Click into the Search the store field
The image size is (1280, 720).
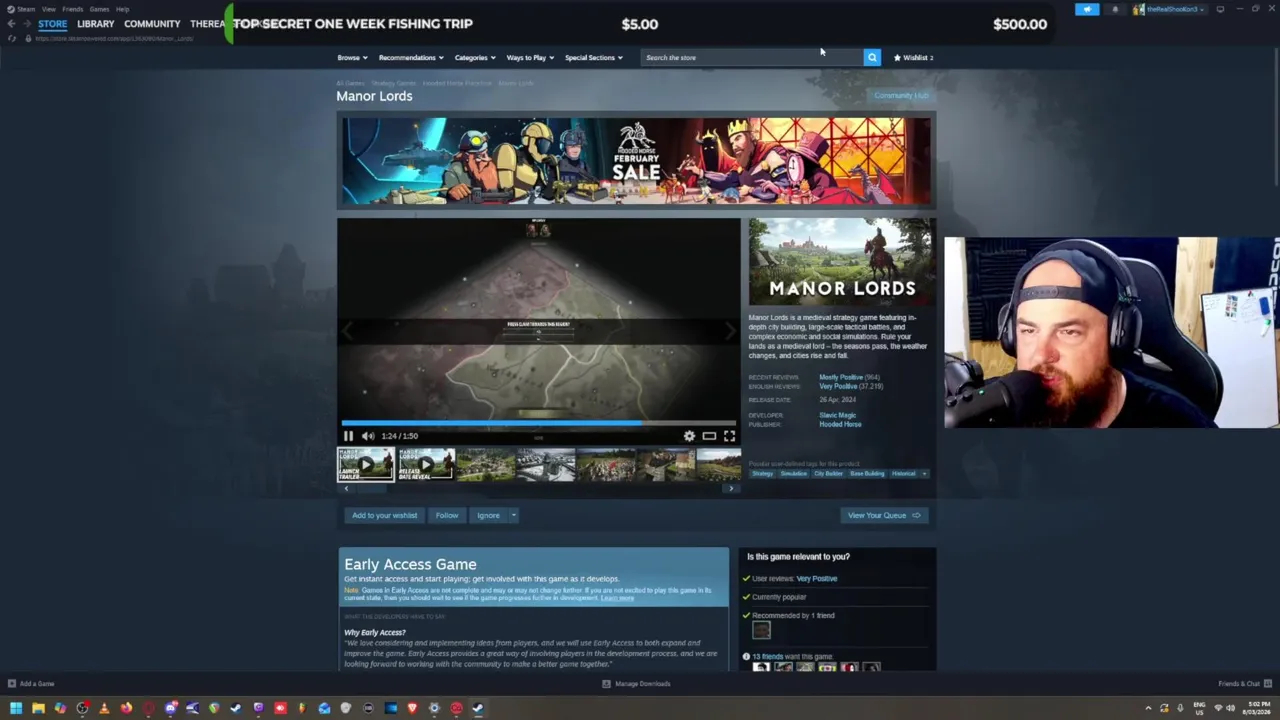(752, 57)
